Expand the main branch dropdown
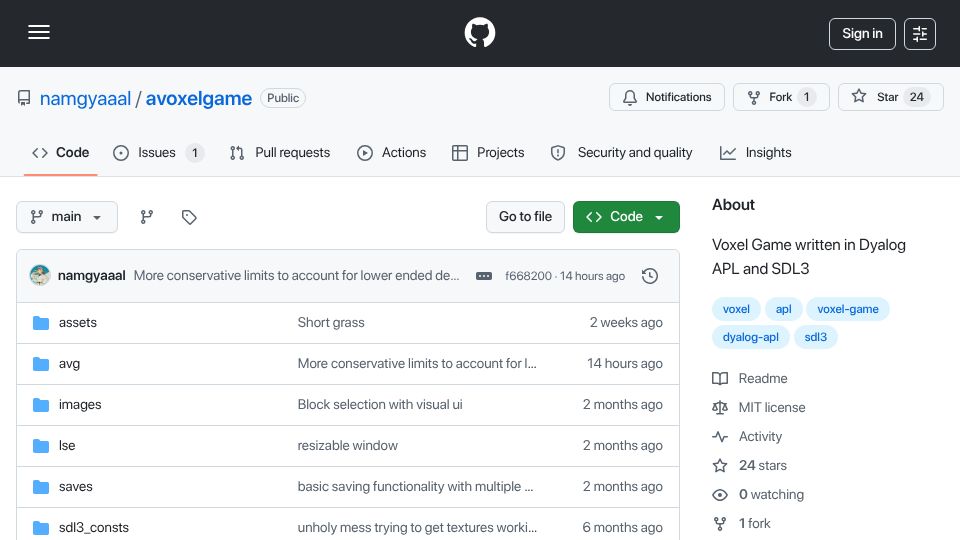The image size is (960, 540). tap(67, 217)
